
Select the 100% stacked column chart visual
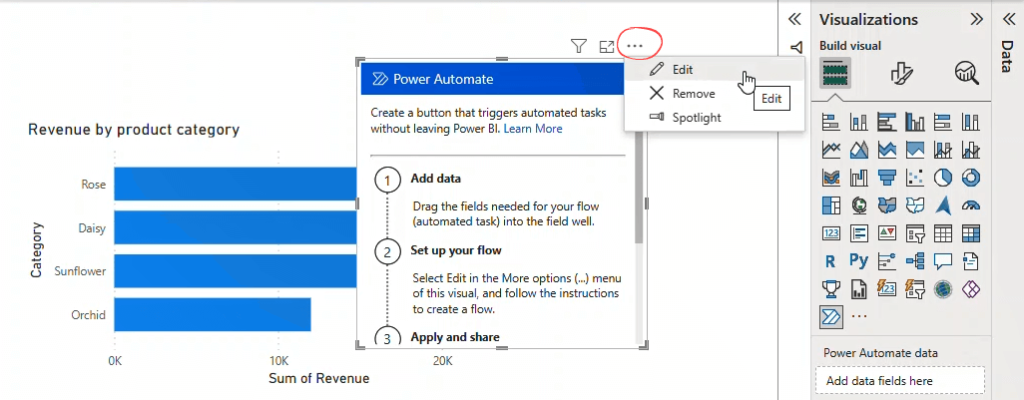(x=972, y=122)
